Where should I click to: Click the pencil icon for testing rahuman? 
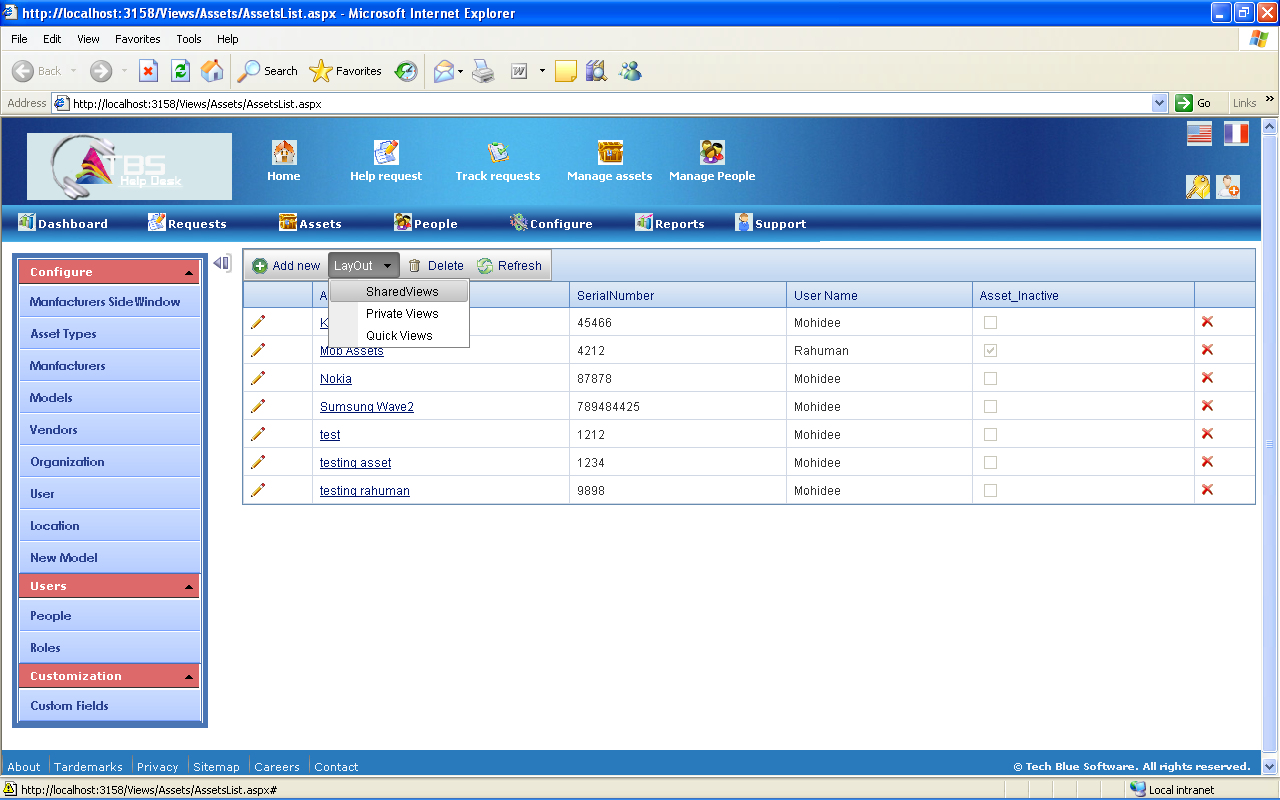click(x=258, y=490)
